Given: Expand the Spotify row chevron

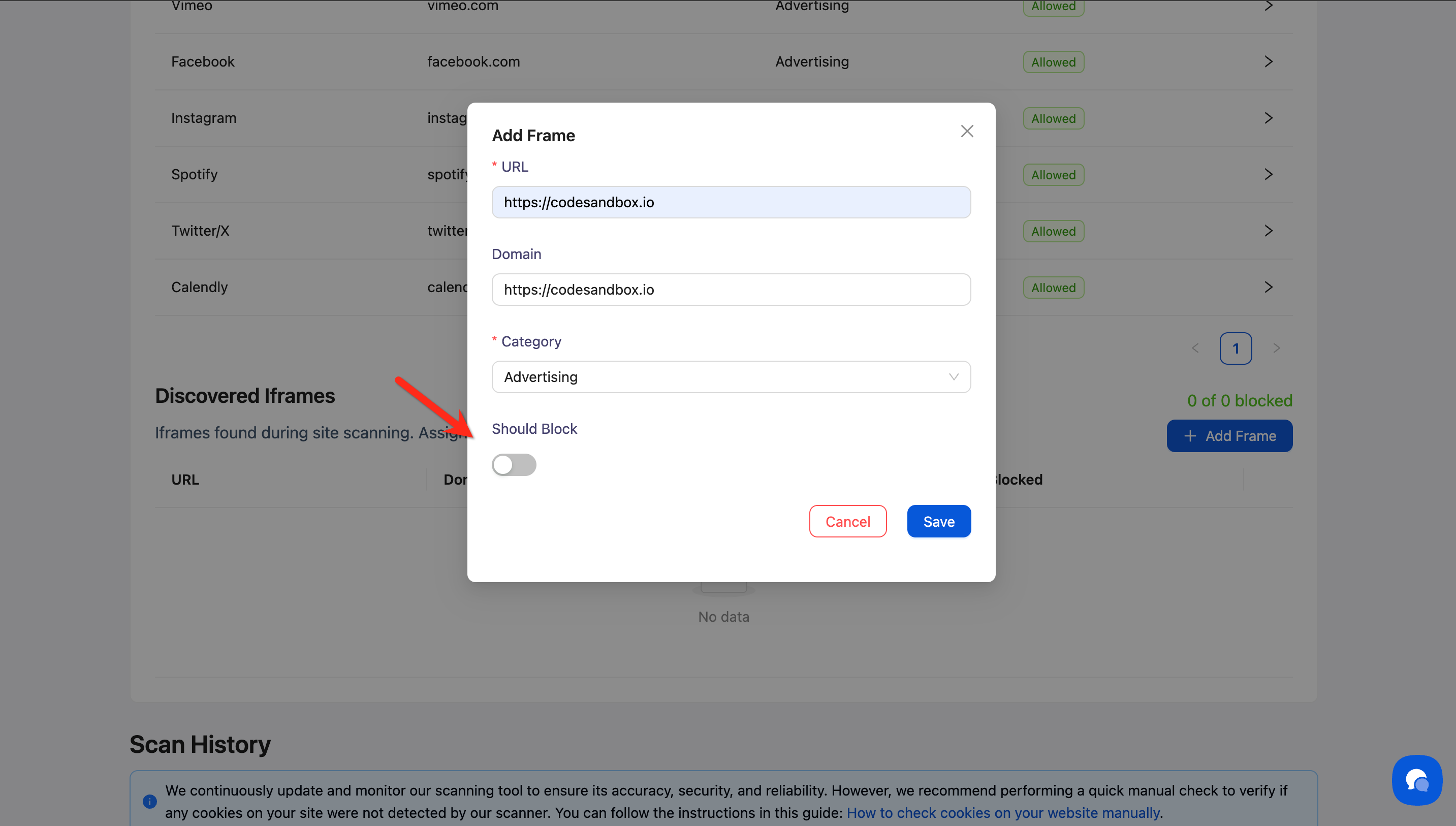Looking at the screenshot, I should (x=1268, y=174).
